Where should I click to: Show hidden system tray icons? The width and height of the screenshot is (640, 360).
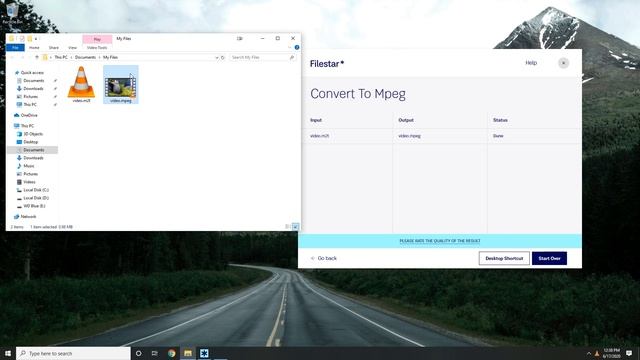(x=589, y=353)
